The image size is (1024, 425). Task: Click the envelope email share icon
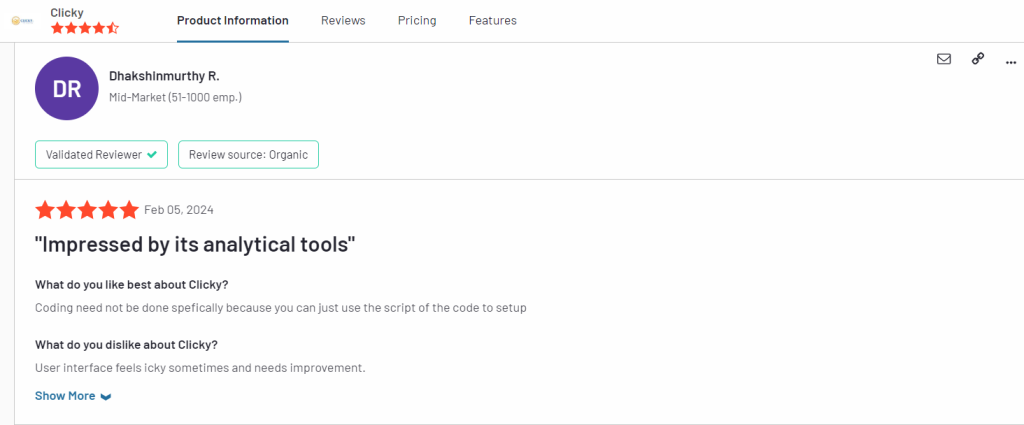(944, 59)
